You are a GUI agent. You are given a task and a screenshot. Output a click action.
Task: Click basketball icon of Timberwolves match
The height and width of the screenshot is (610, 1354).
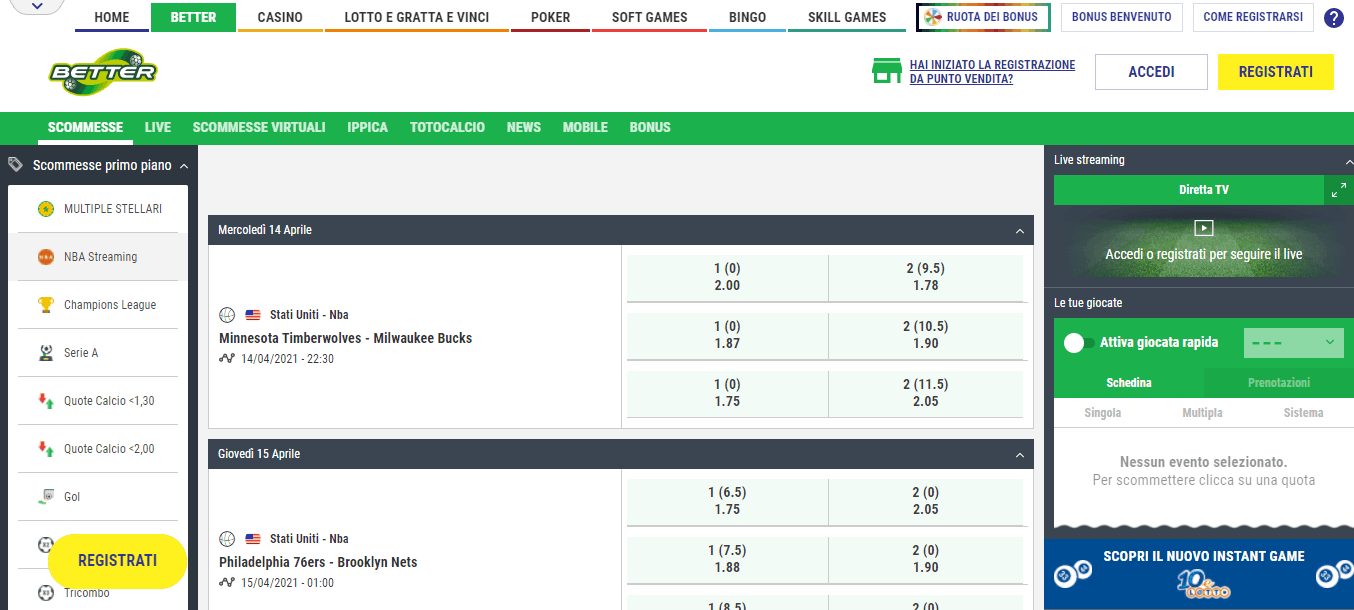point(227,315)
